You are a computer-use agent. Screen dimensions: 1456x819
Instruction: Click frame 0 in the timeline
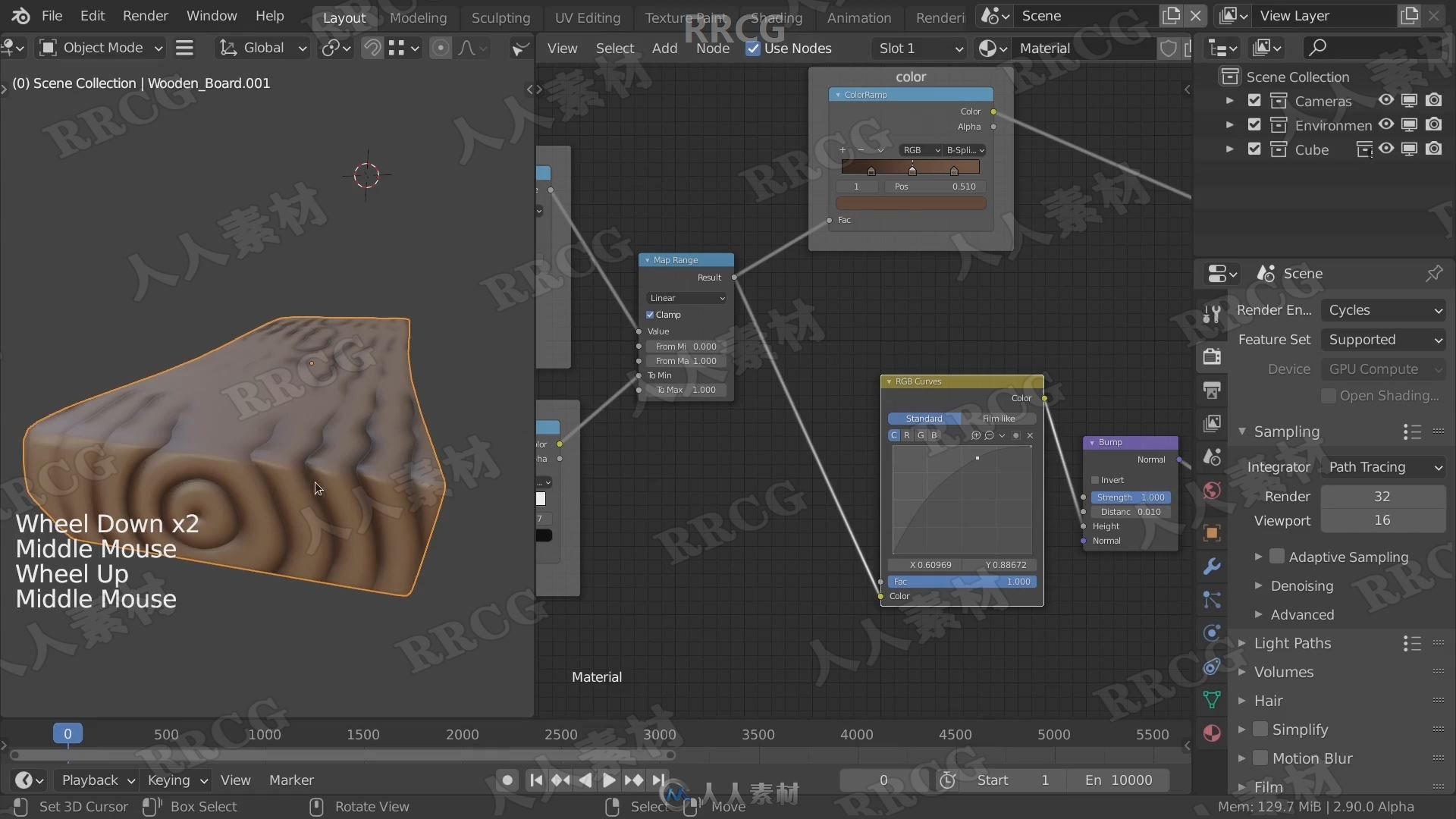point(67,733)
